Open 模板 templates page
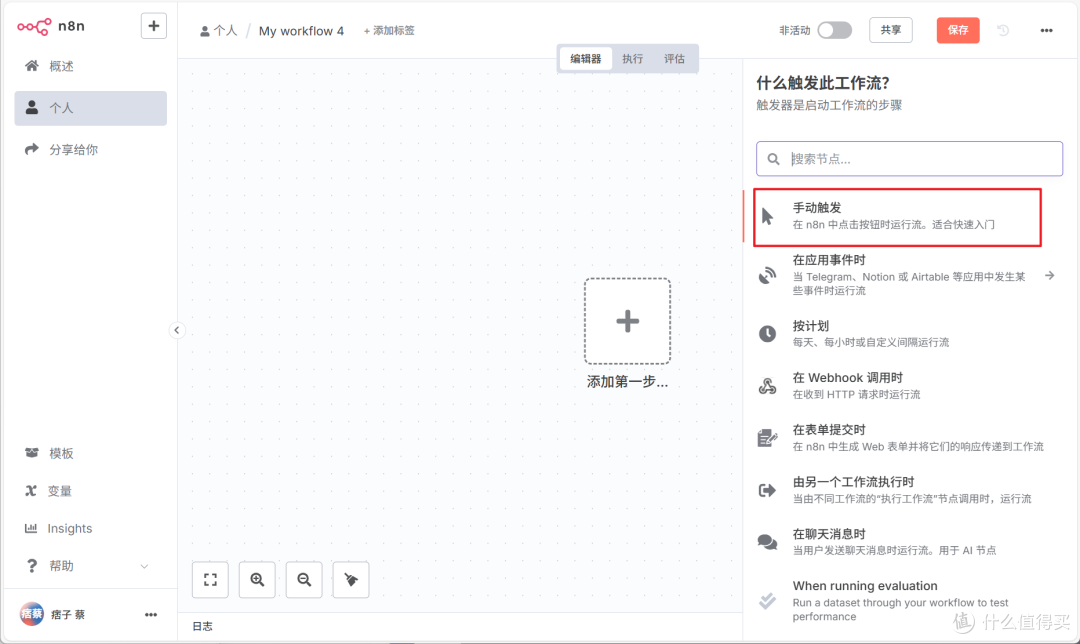 pyautogui.click(x=90, y=453)
